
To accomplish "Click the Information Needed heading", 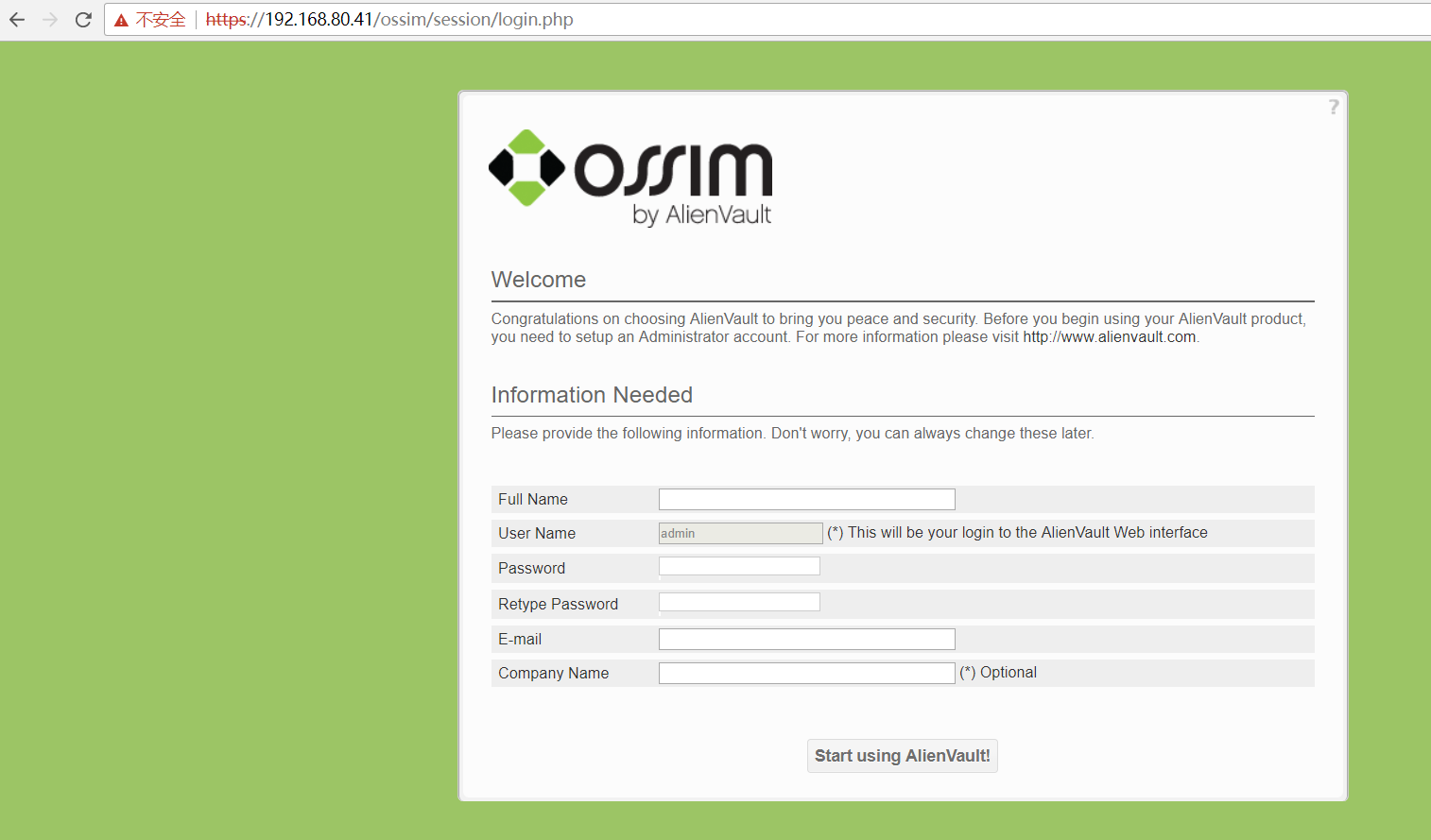I will pos(592,395).
